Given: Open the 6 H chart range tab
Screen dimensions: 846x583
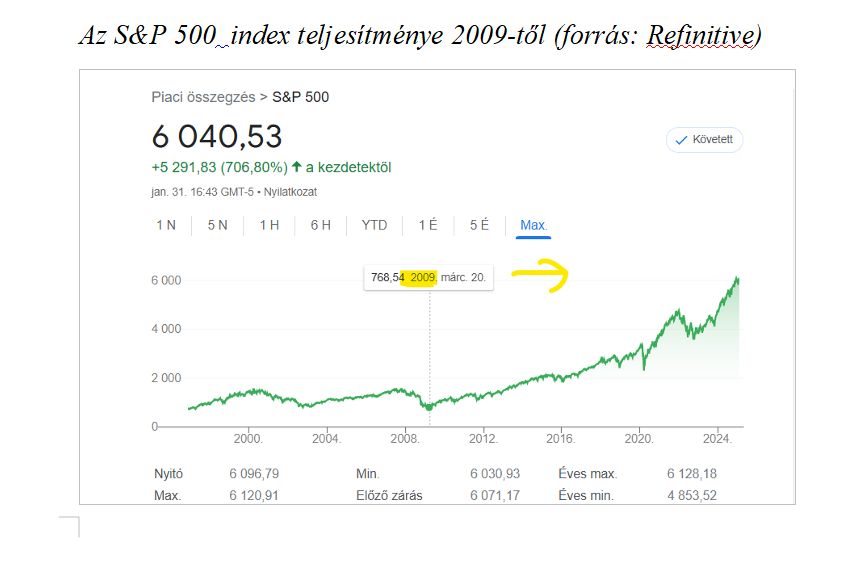Looking at the screenshot, I should pos(320,225).
